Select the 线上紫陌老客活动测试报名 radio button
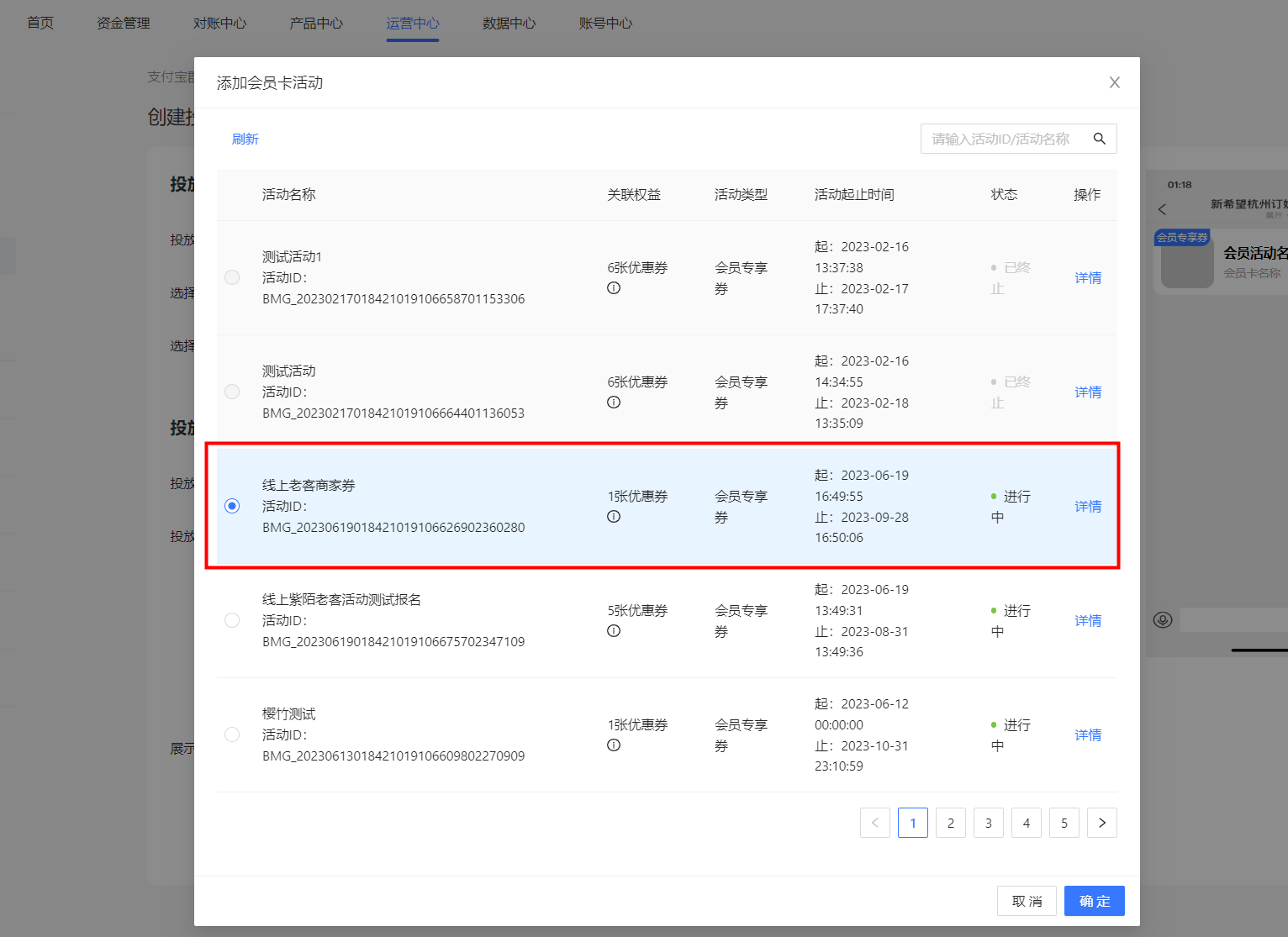The height and width of the screenshot is (937, 1288). coord(232,620)
